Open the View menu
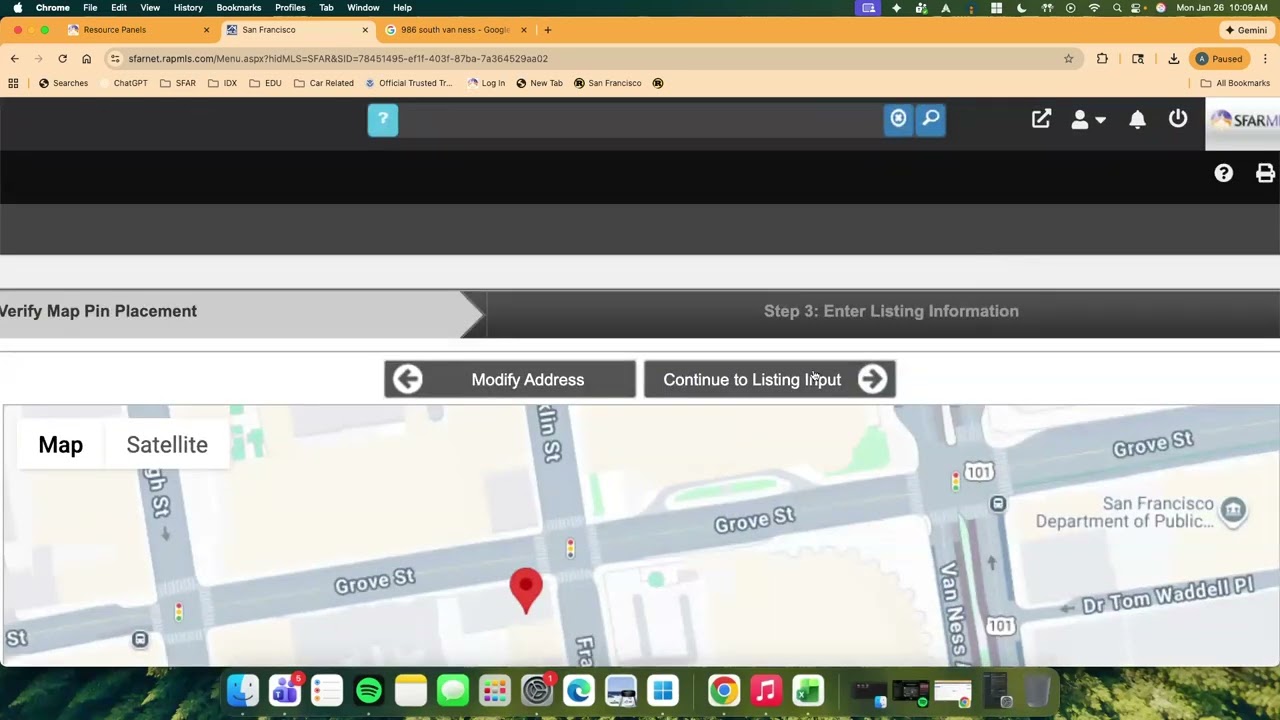The width and height of the screenshot is (1280, 720). click(x=150, y=8)
